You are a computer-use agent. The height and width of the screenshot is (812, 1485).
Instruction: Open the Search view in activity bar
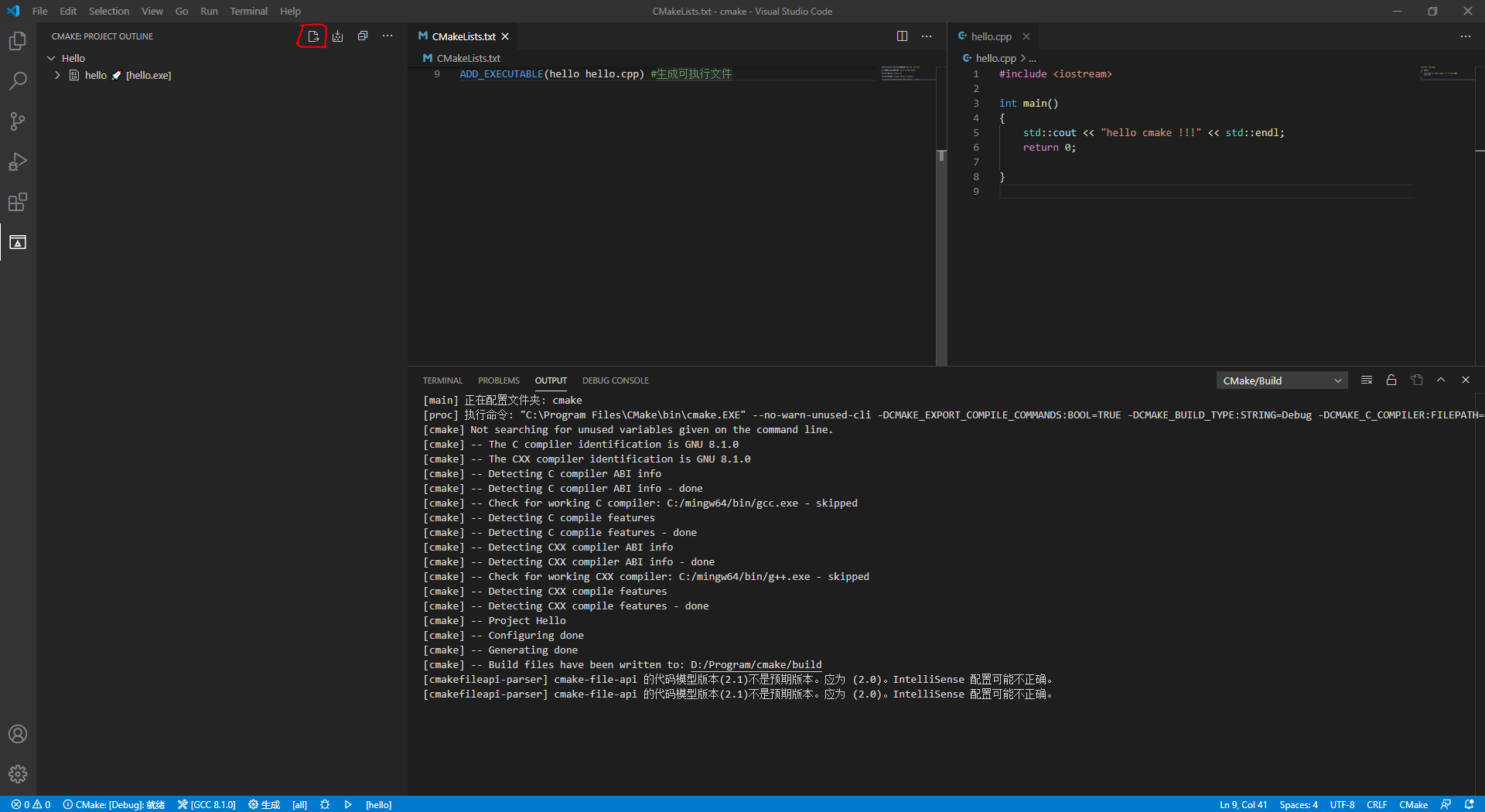click(17, 80)
